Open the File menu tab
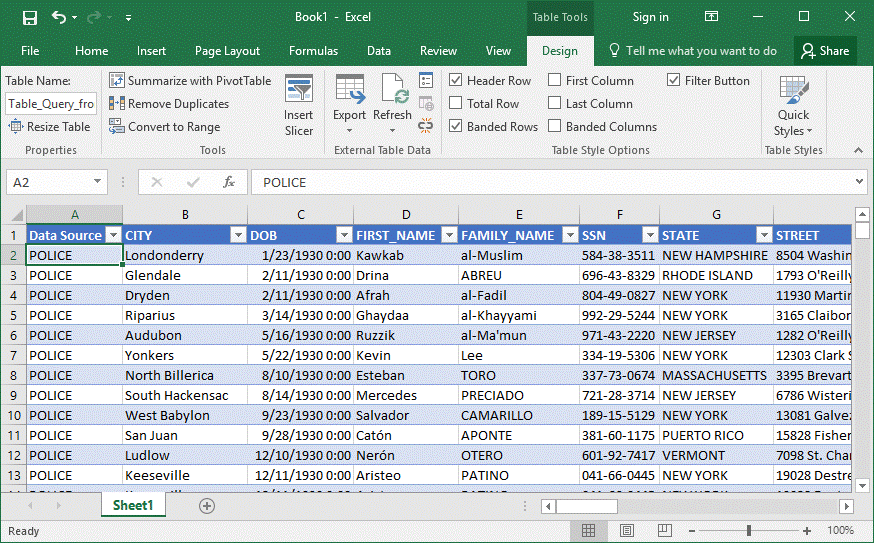Screen dimensions: 874x543 (x=30, y=51)
